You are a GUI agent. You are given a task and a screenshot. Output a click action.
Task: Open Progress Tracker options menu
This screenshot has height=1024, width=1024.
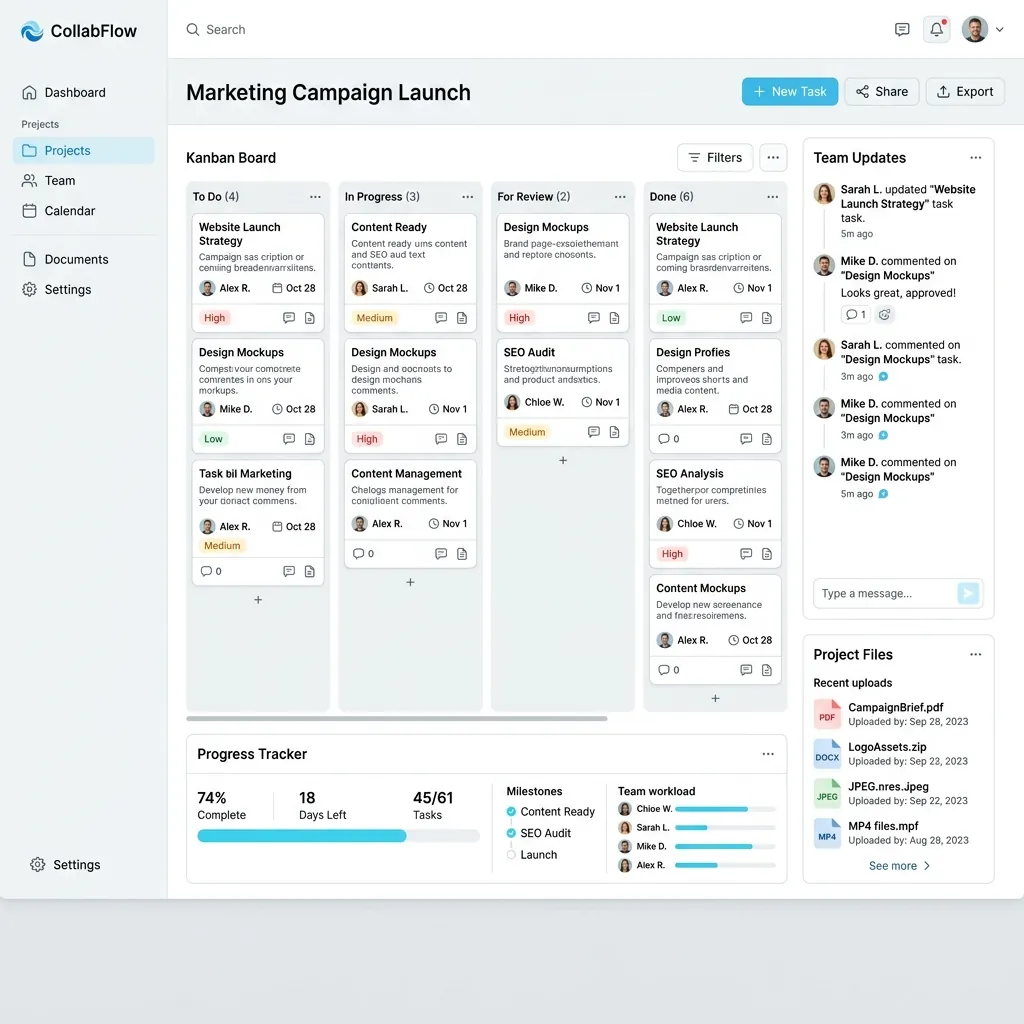coord(768,754)
